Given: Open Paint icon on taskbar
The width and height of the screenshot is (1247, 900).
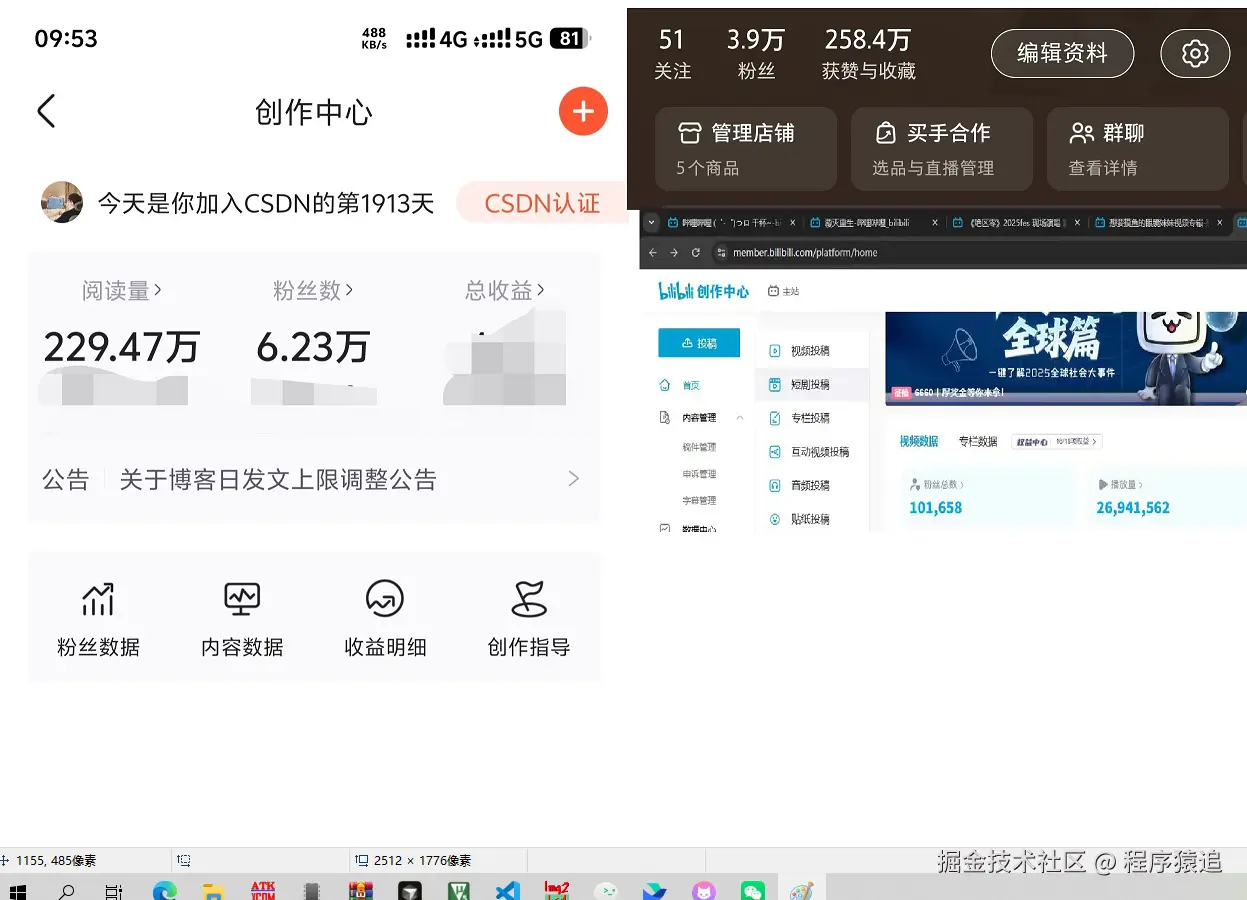Looking at the screenshot, I should (x=802, y=891).
